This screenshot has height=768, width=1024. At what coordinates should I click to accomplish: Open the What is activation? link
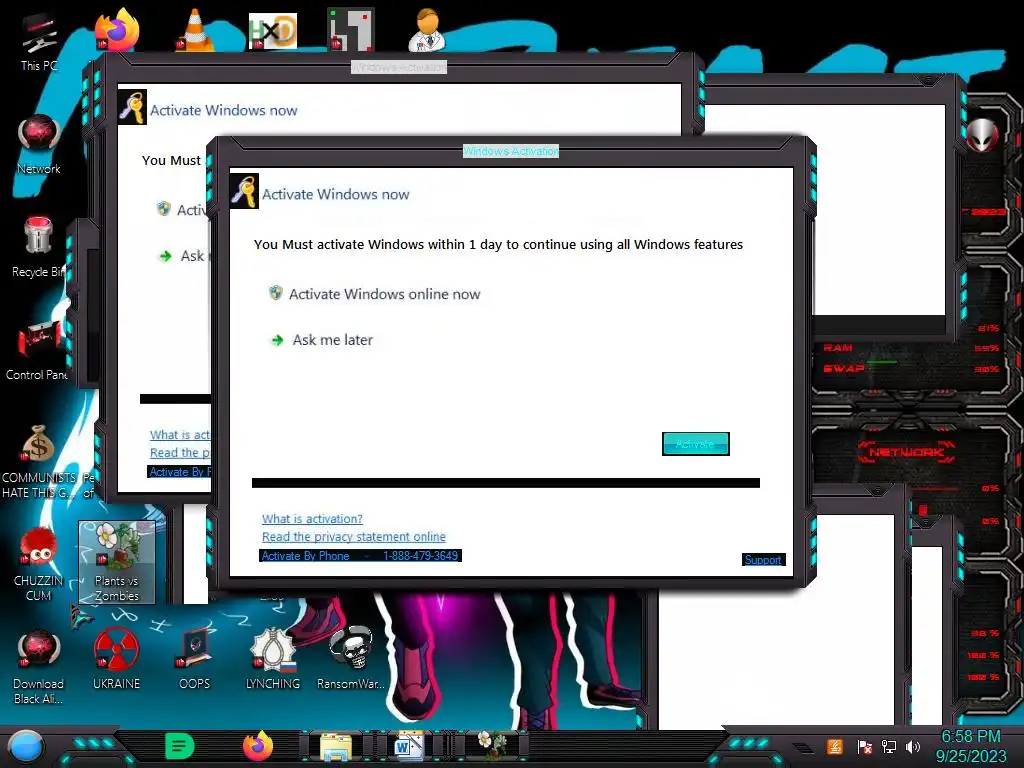312,519
